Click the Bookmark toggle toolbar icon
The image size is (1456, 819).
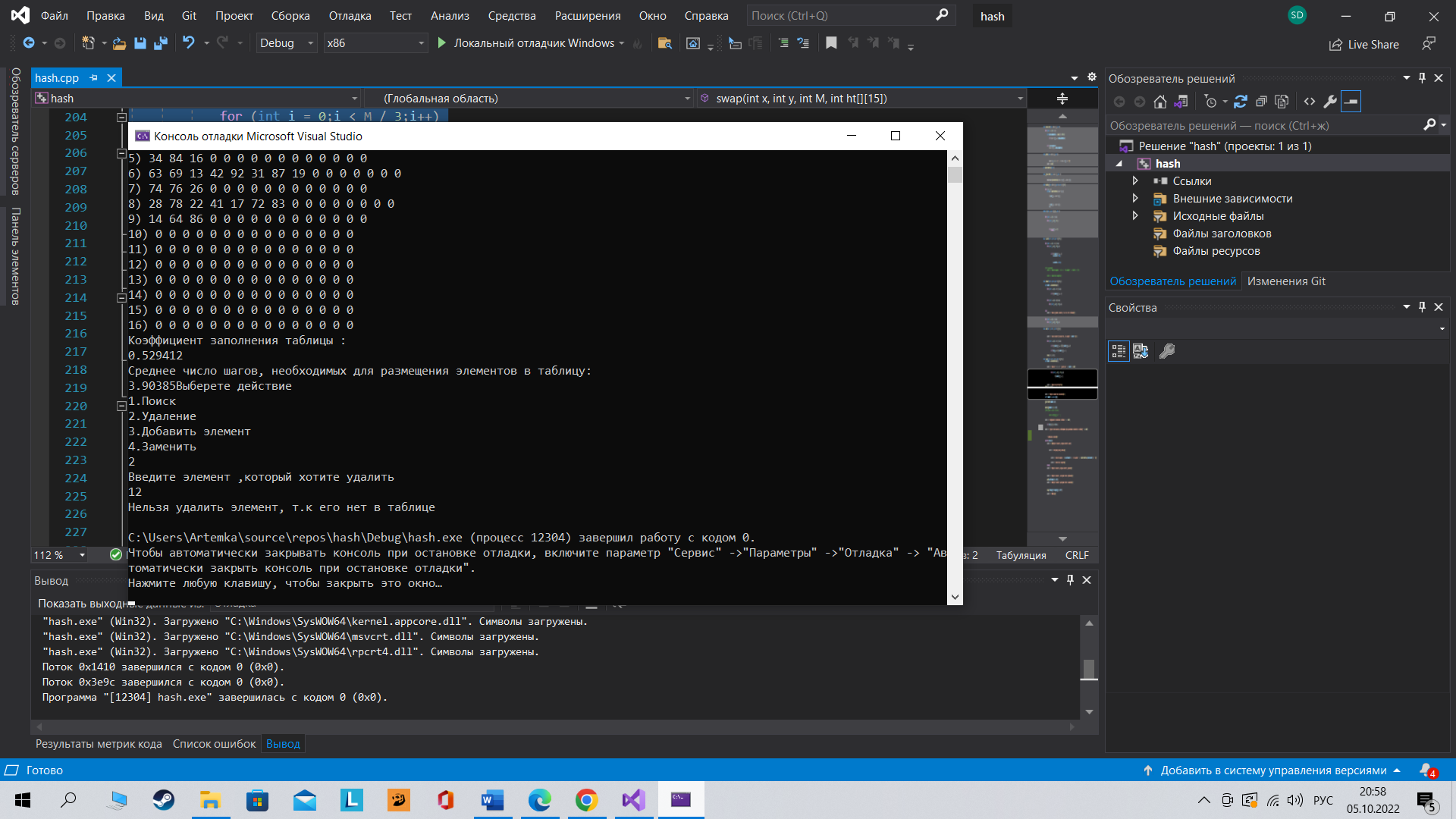[x=831, y=43]
